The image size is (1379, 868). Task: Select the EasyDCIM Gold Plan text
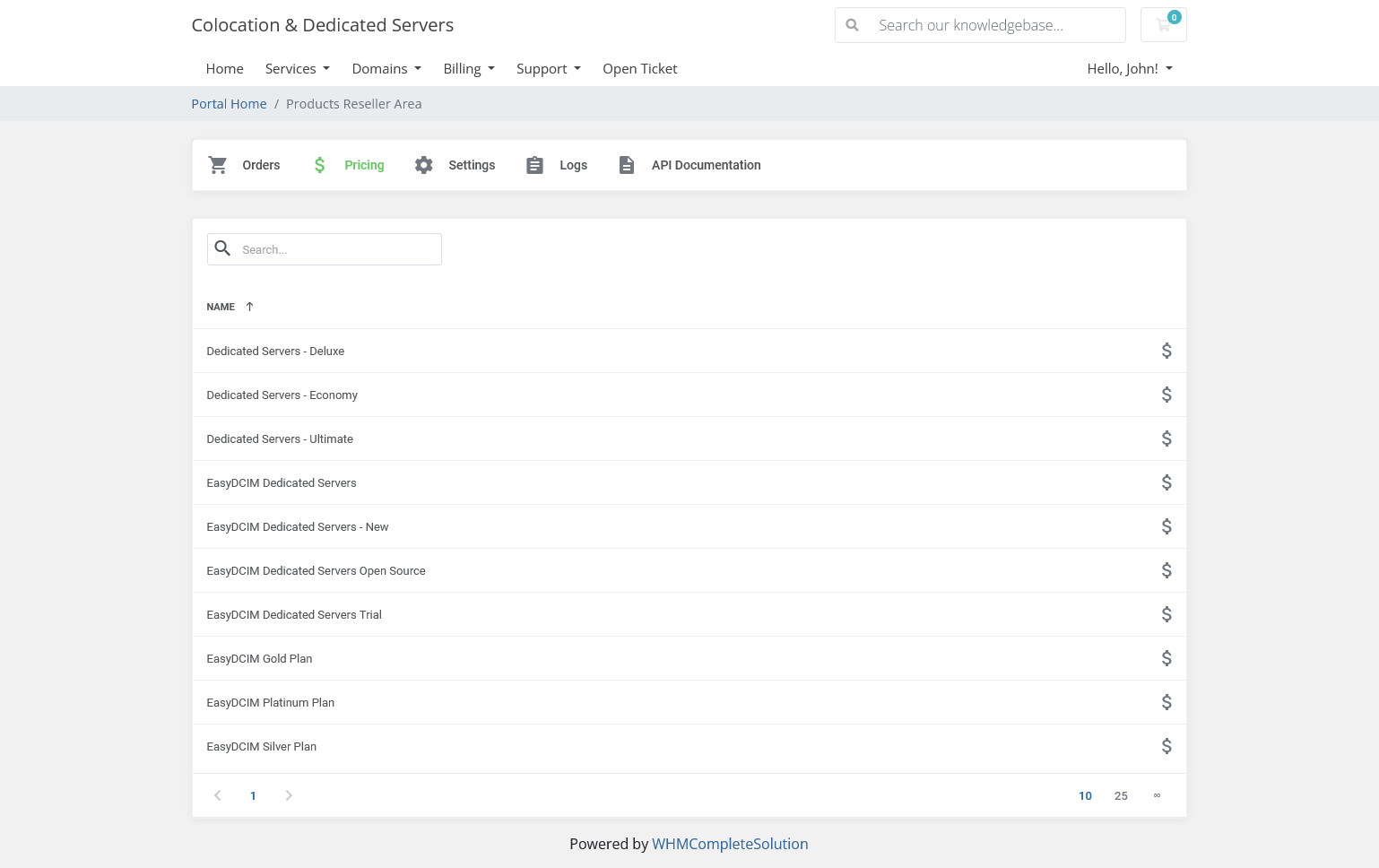[x=259, y=658]
